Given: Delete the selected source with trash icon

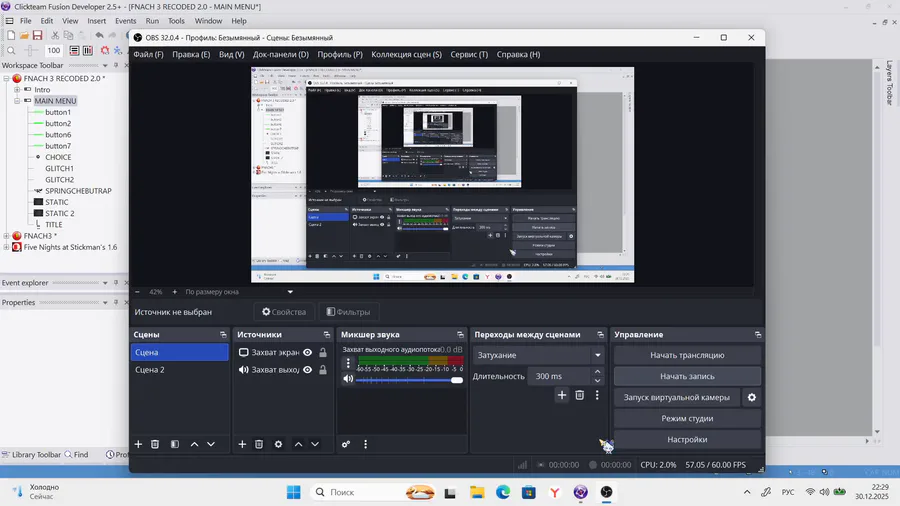Looking at the screenshot, I should pyautogui.click(x=259, y=444).
